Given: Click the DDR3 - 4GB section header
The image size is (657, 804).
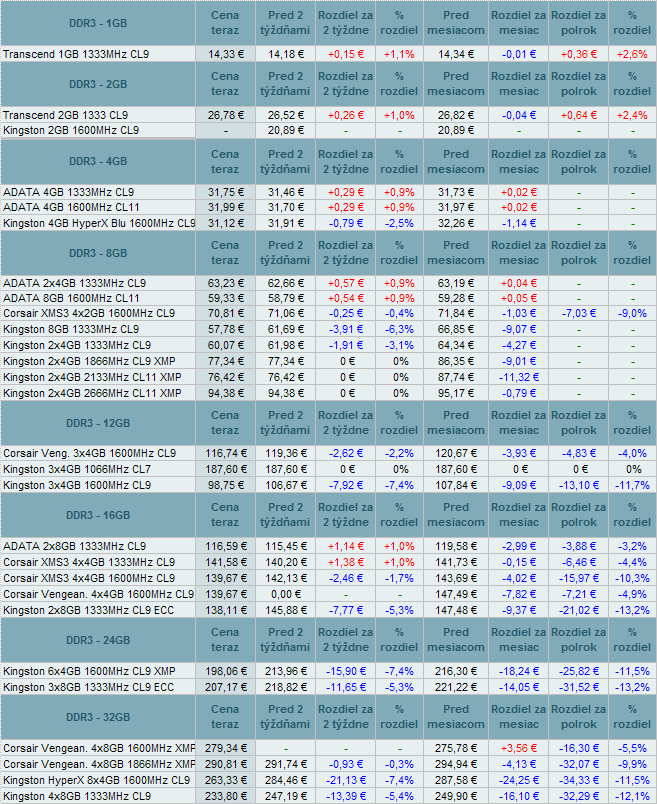Looking at the screenshot, I should (98, 161).
